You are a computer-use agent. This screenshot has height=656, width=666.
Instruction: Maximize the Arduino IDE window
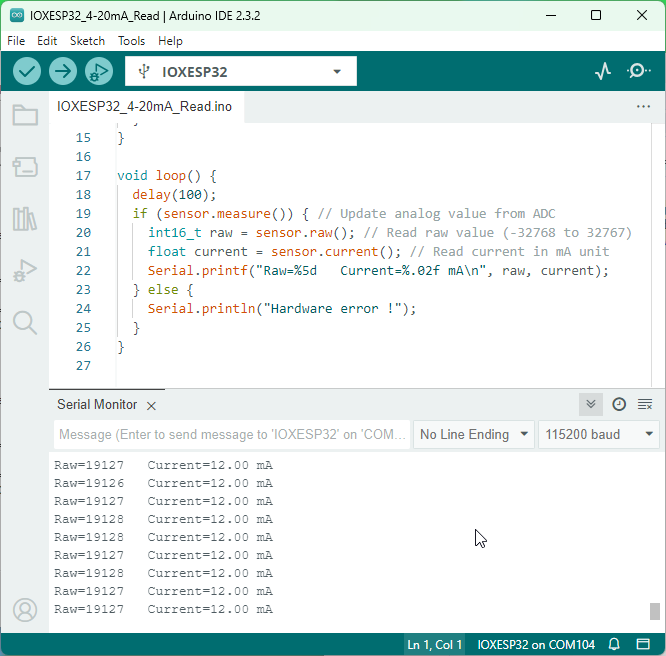[x=596, y=15]
